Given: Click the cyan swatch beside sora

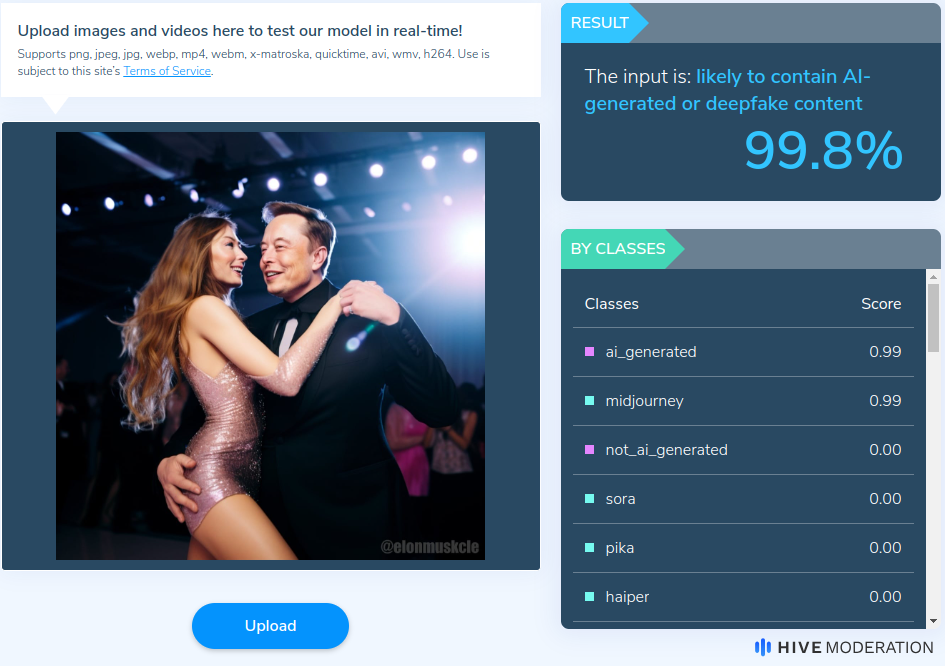Looking at the screenshot, I should (589, 498).
